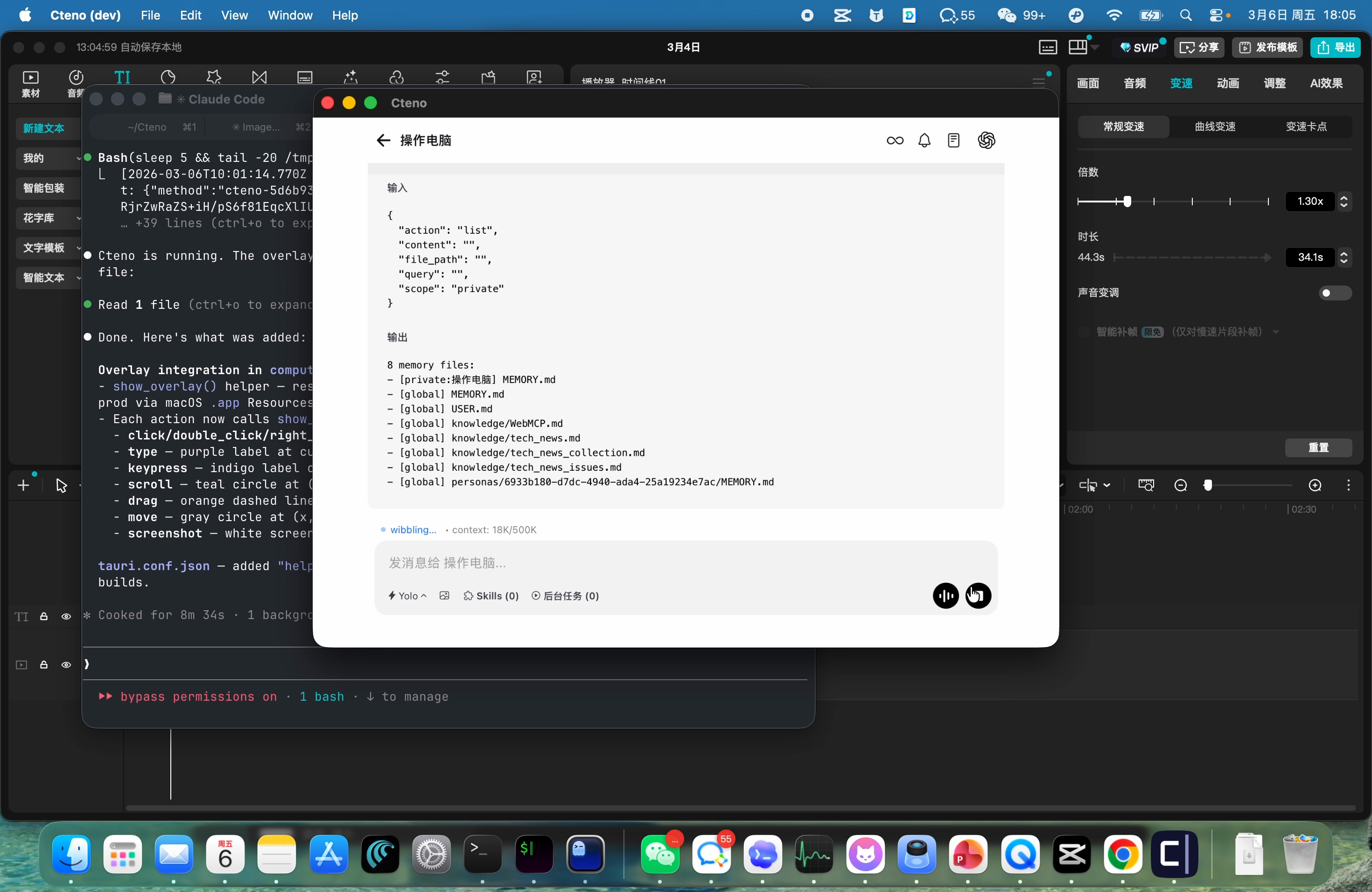Toggle the lock icon on text track
Viewport: 1372px width, 892px height.
tap(44, 616)
